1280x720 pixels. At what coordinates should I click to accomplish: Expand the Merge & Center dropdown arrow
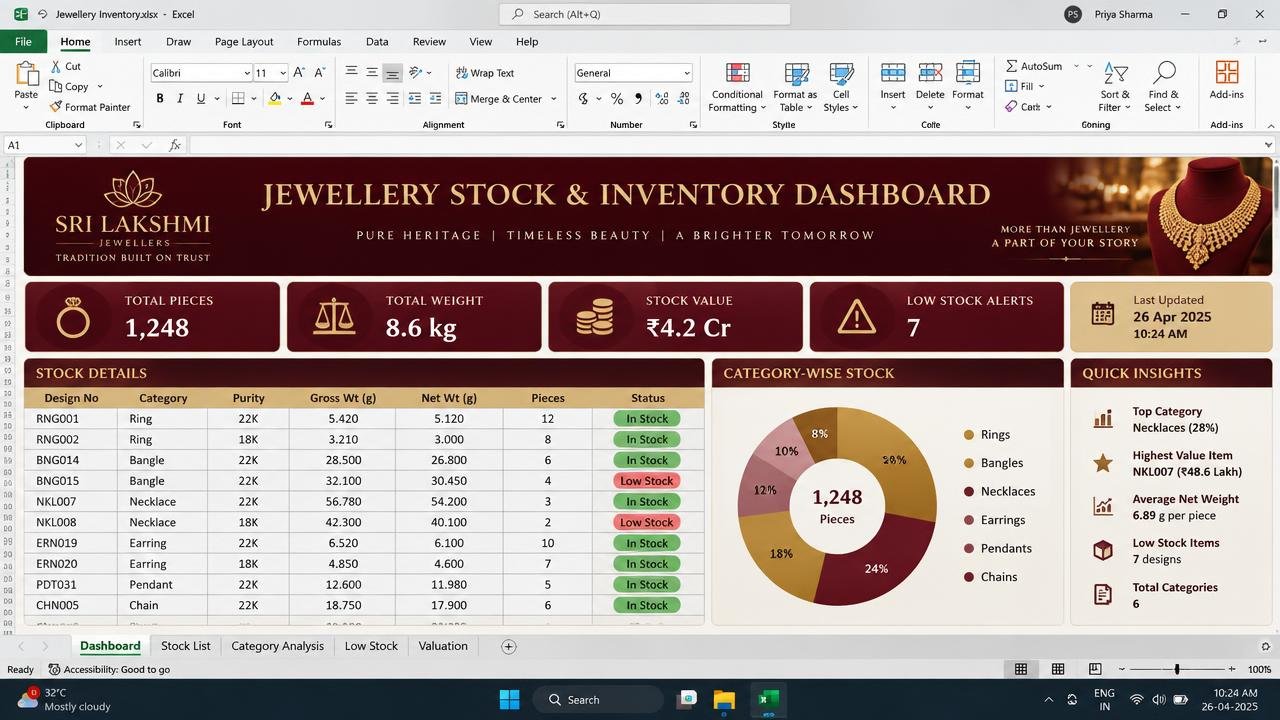point(555,99)
